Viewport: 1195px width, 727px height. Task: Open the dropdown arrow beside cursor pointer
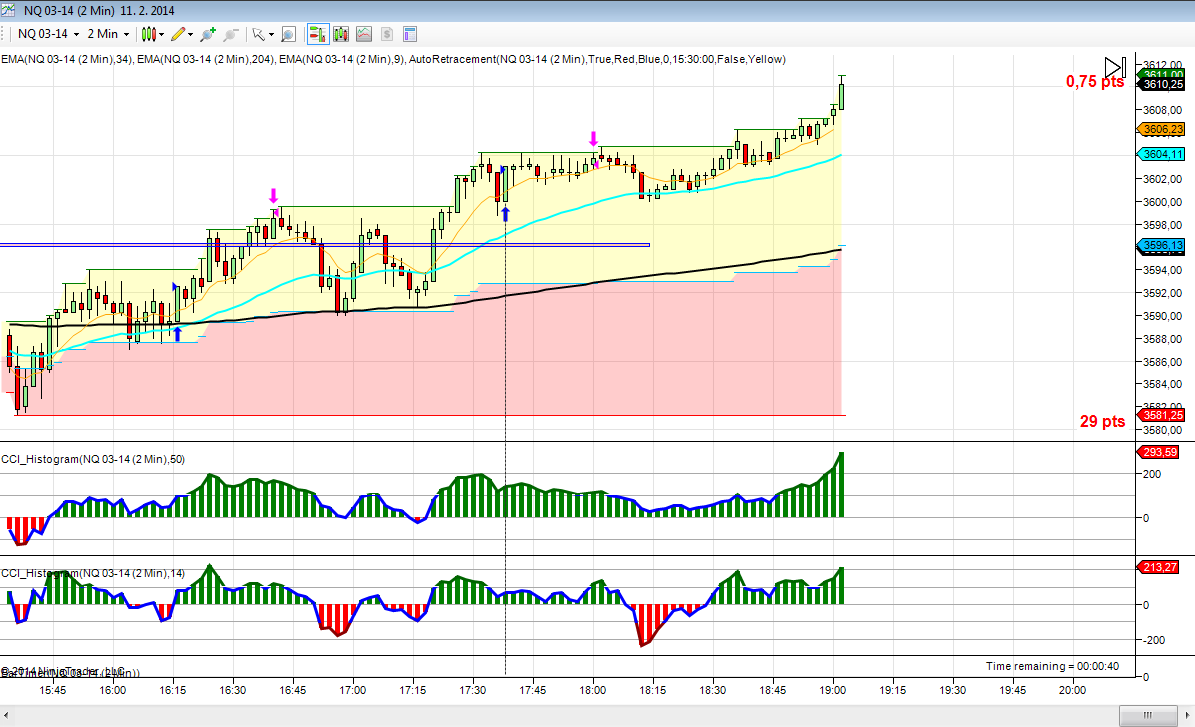pyautogui.click(x=270, y=34)
